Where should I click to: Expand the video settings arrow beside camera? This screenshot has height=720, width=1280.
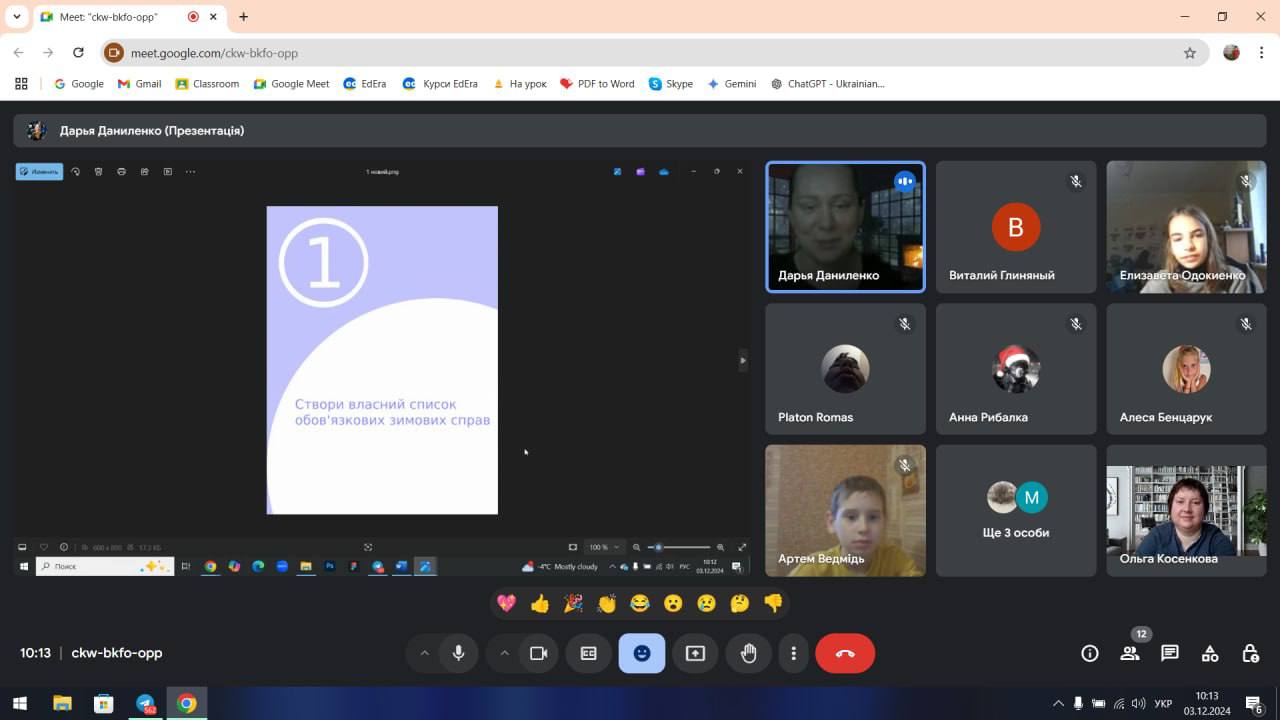504,653
